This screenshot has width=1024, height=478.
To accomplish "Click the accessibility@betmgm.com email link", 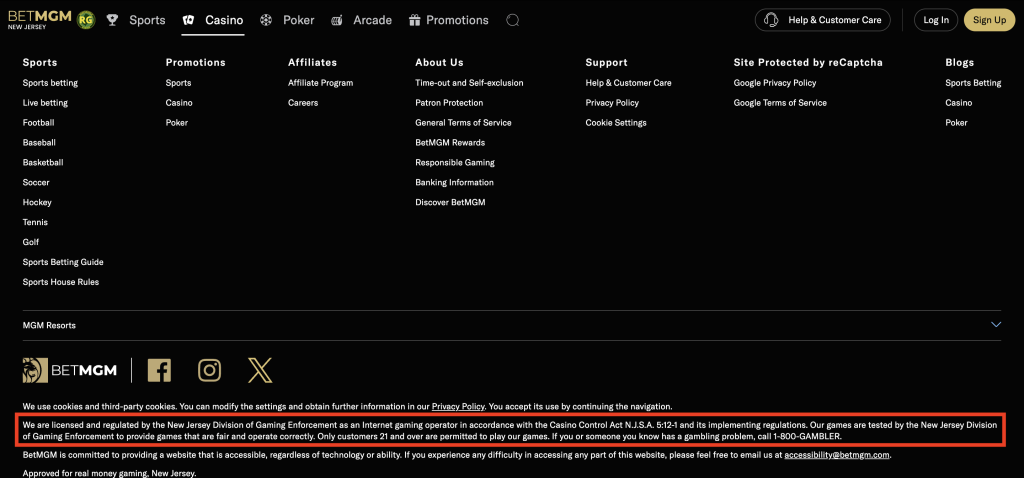I will coord(837,454).
